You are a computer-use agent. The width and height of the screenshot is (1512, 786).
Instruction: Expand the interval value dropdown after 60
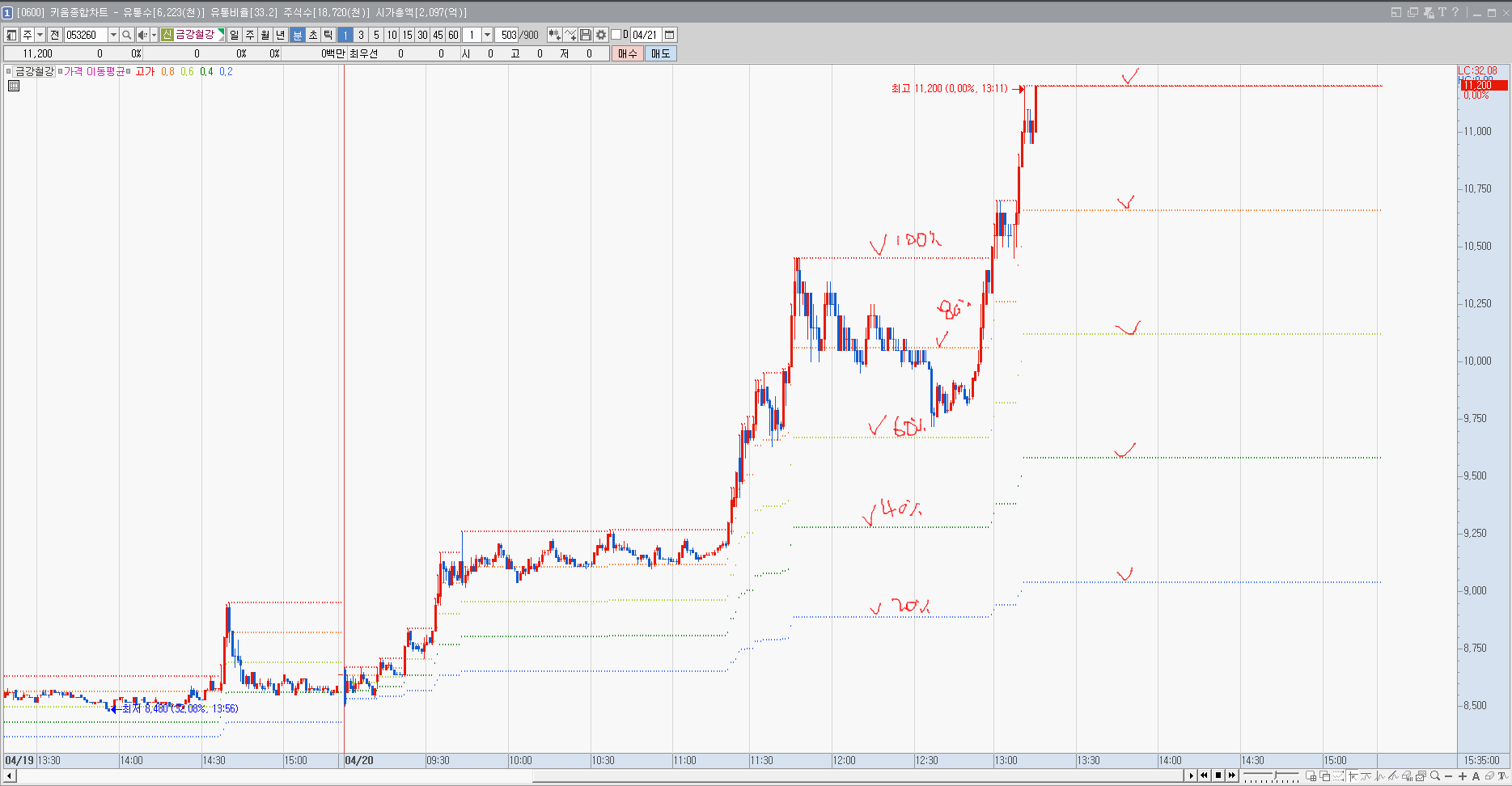[x=487, y=35]
